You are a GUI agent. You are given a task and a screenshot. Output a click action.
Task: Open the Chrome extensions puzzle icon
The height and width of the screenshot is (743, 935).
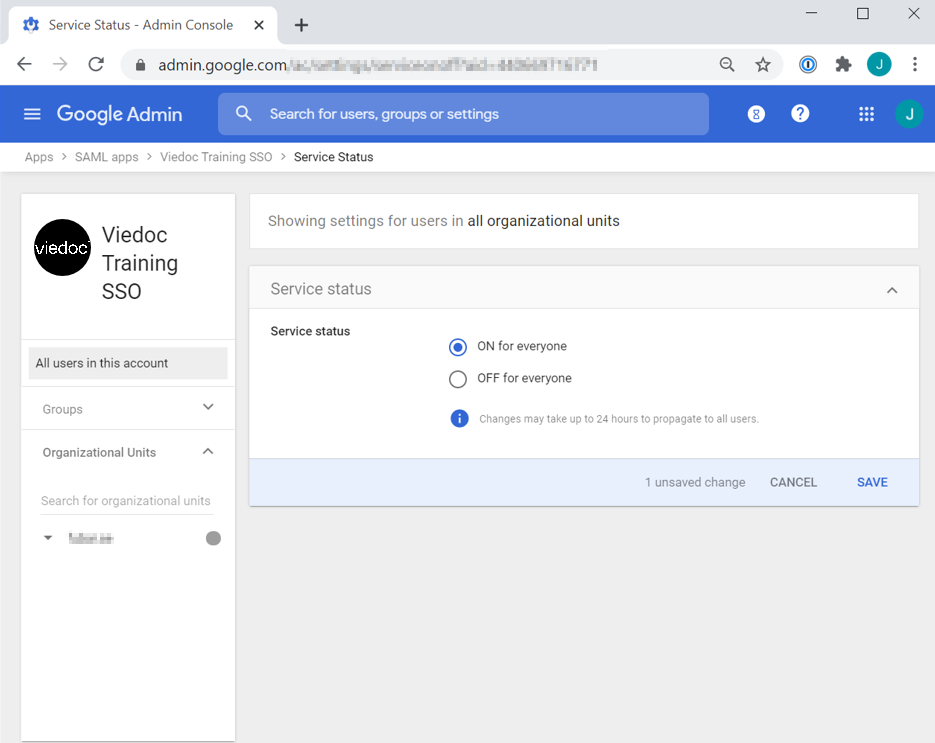point(843,64)
